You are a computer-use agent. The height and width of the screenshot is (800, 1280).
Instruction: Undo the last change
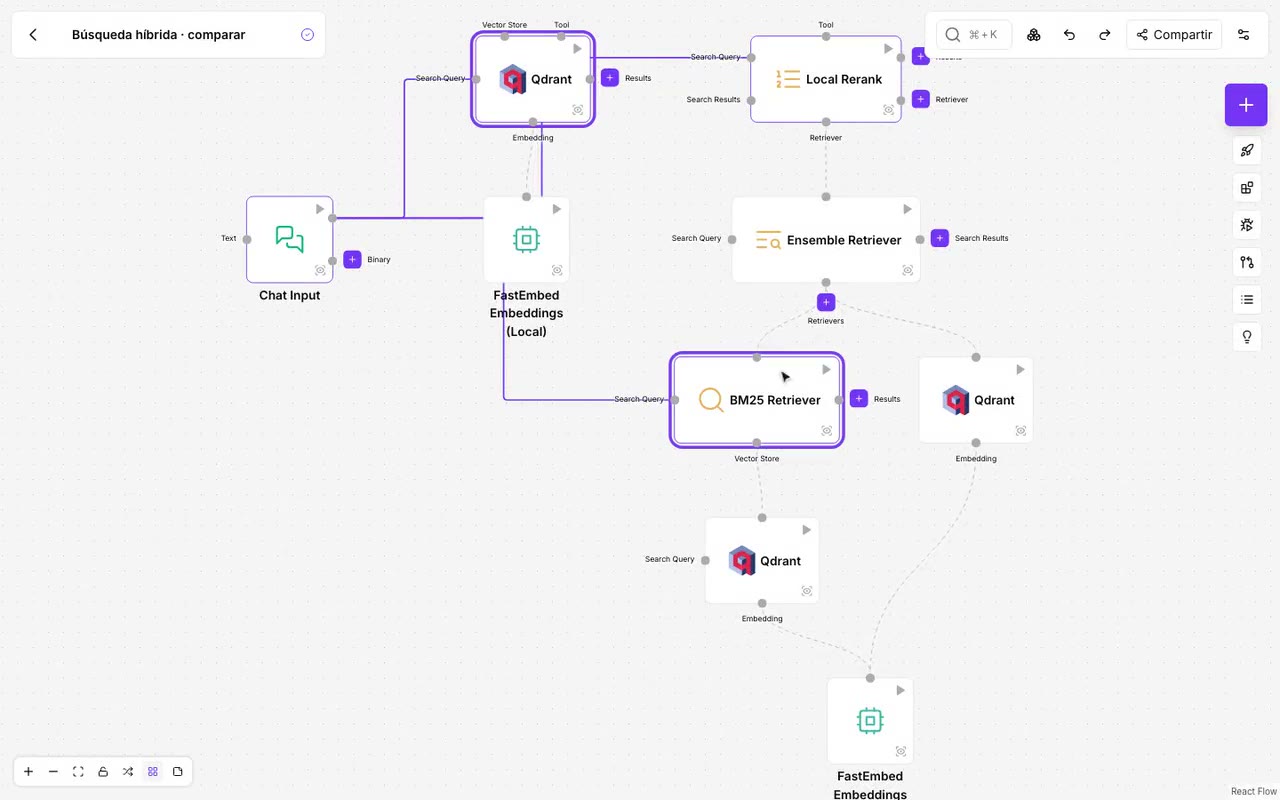click(x=1069, y=35)
